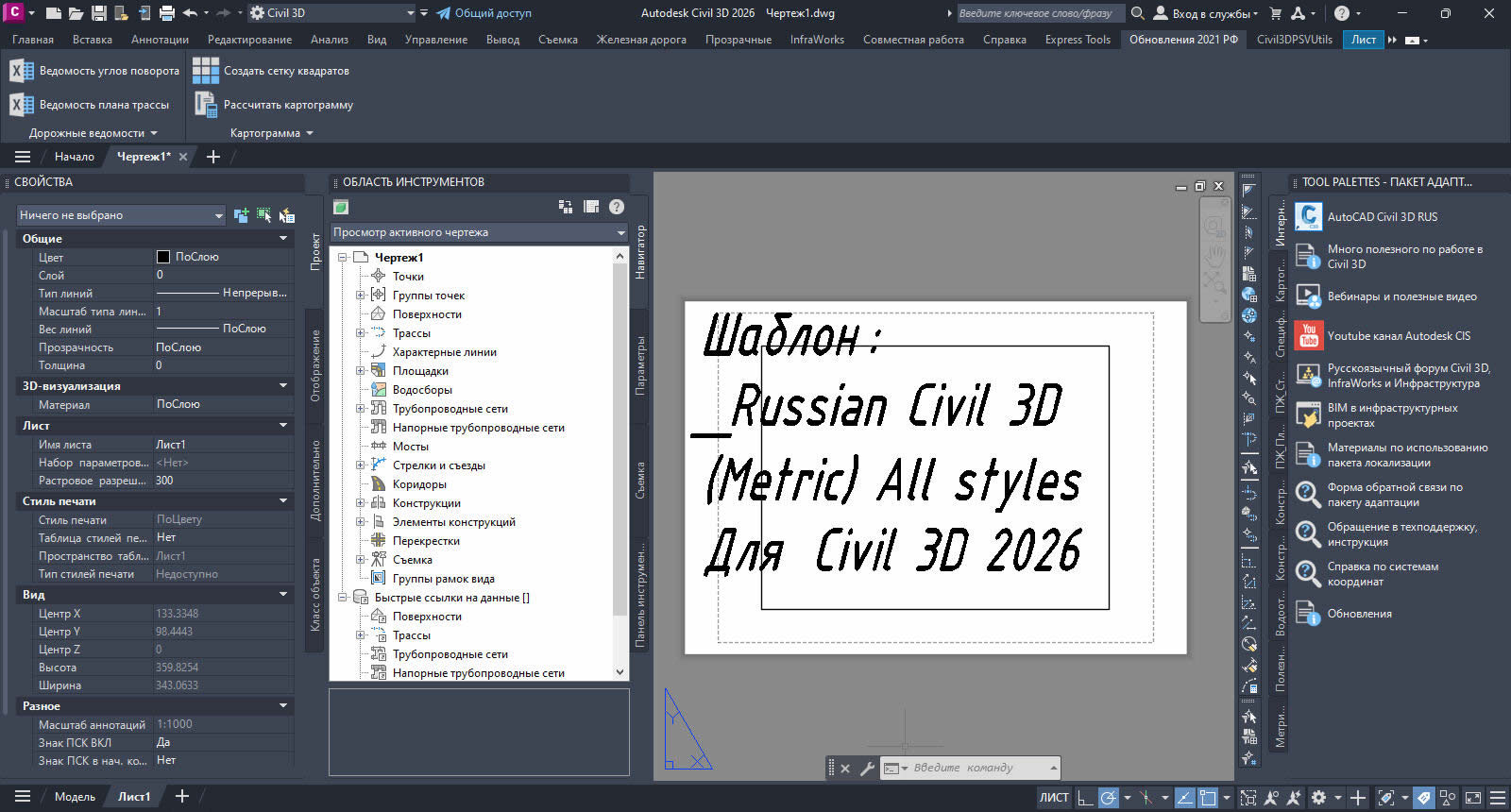Switch to the Железная дорога ribbon tab

(x=641, y=40)
